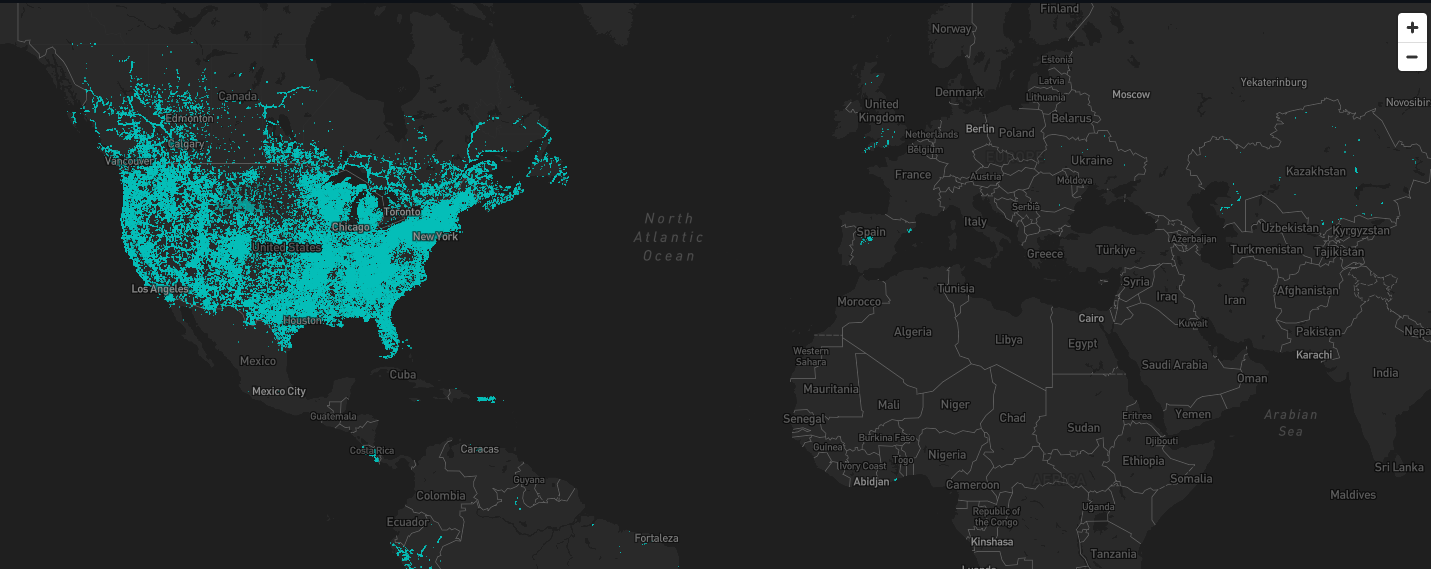Zoom out with the minus button
Viewport: 1431px width, 569px height.
pos(1411,57)
